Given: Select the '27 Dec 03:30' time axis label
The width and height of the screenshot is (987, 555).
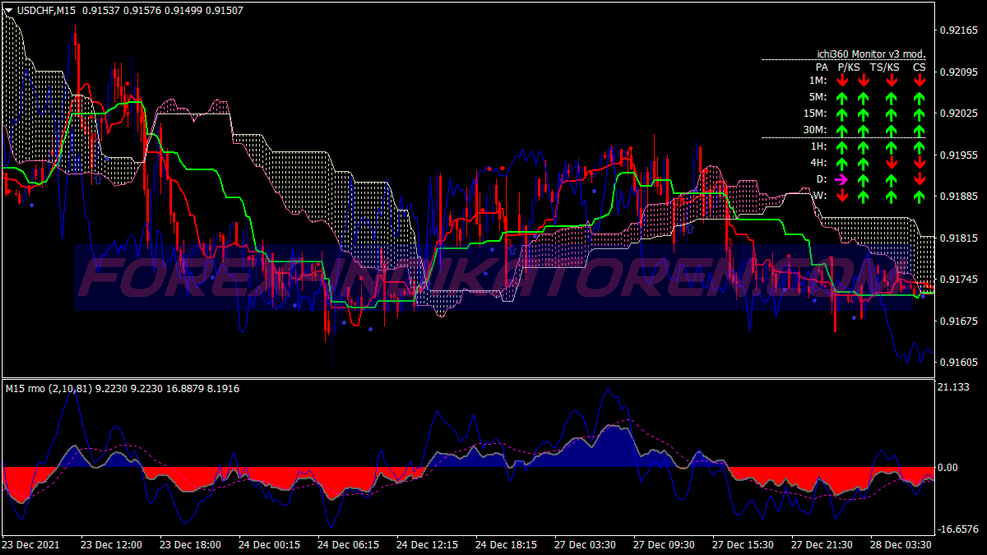Looking at the screenshot, I should click(585, 545).
